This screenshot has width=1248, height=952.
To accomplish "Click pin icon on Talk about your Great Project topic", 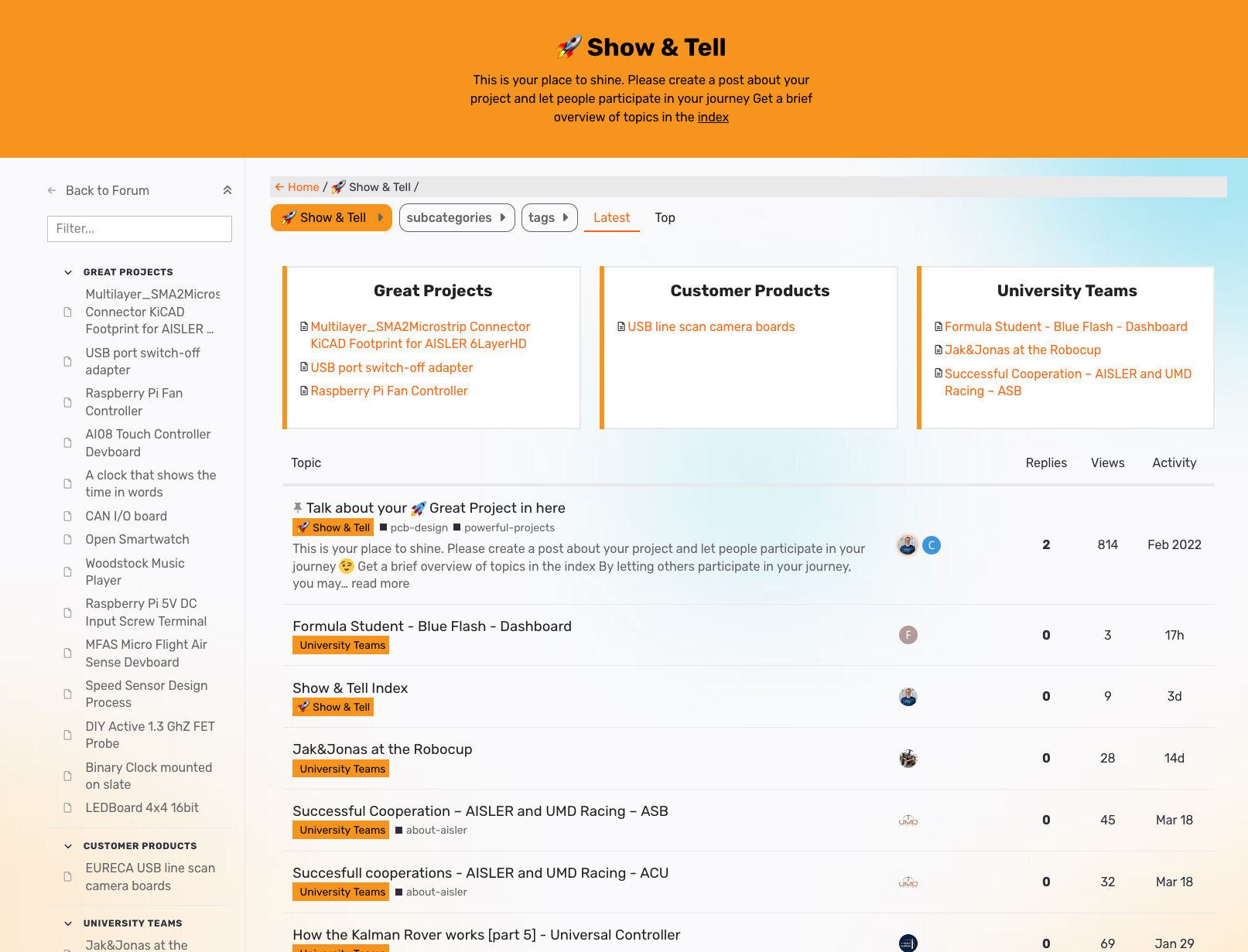I will [298, 507].
